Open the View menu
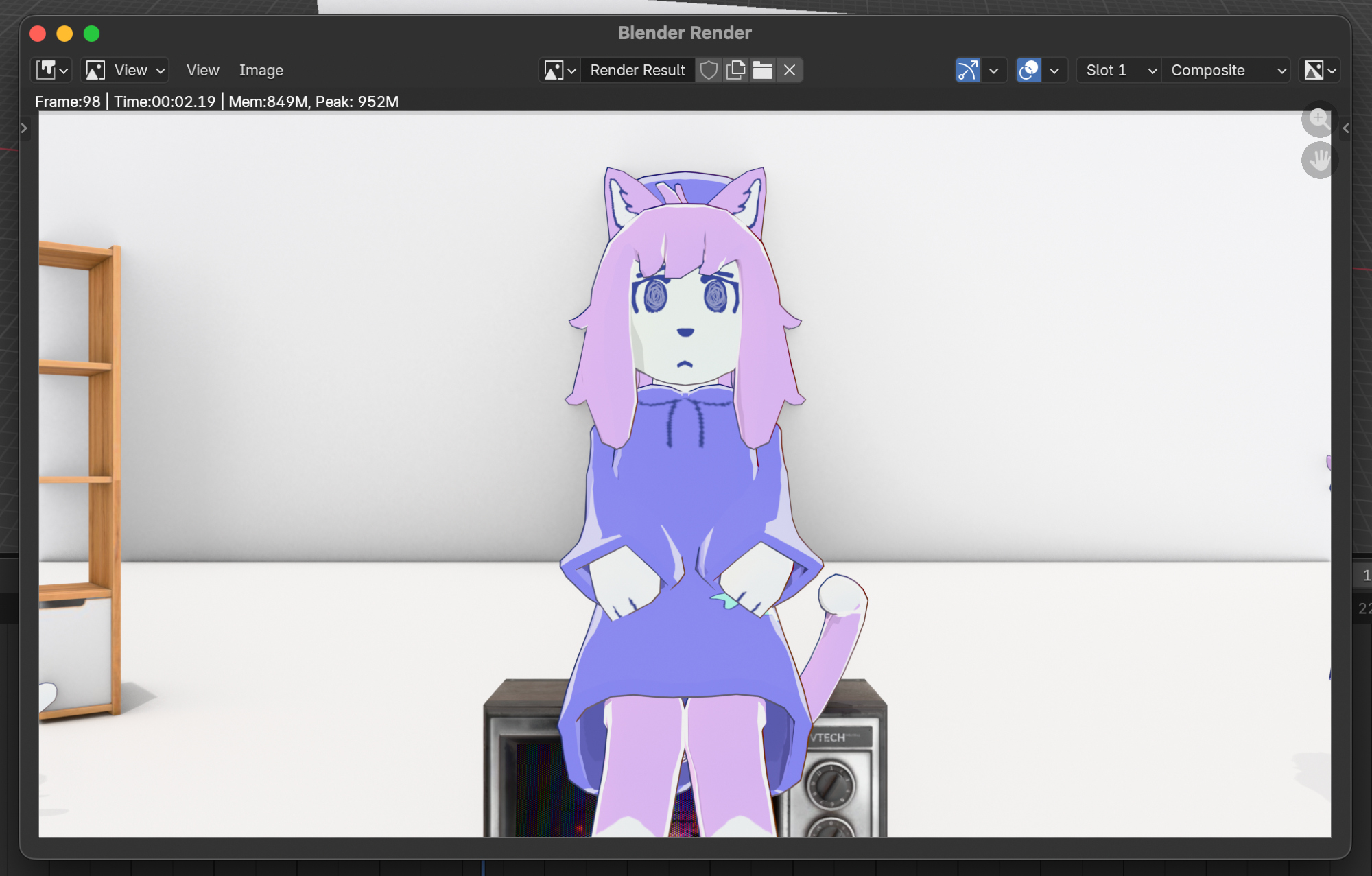The height and width of the screenshot is (876, 1372). click(202, 70)
